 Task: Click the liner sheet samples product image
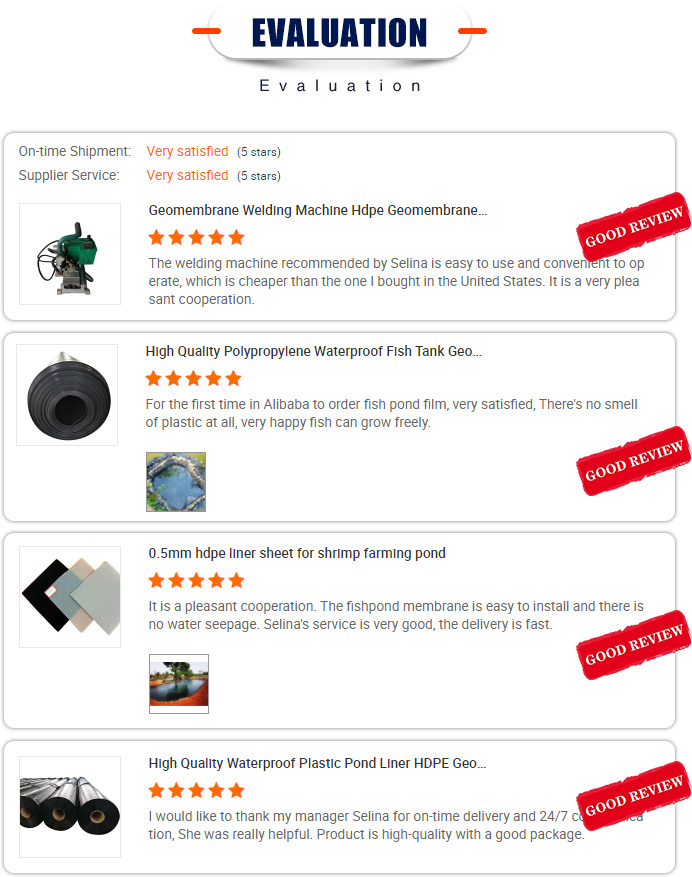coord(70,597)
